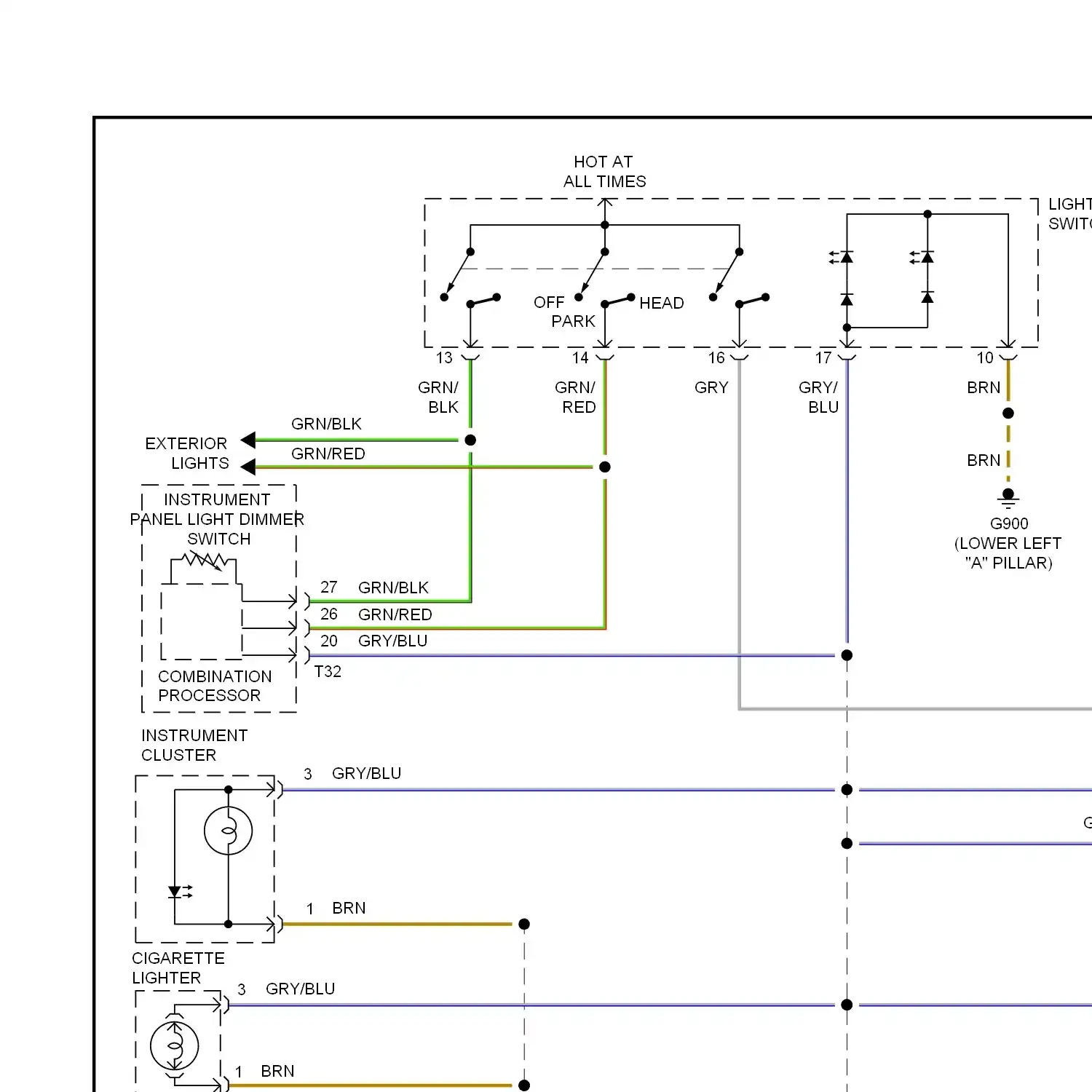Click the OFF switch position label
This screenshot has height=1092, width=1092.
pos(549,302)
